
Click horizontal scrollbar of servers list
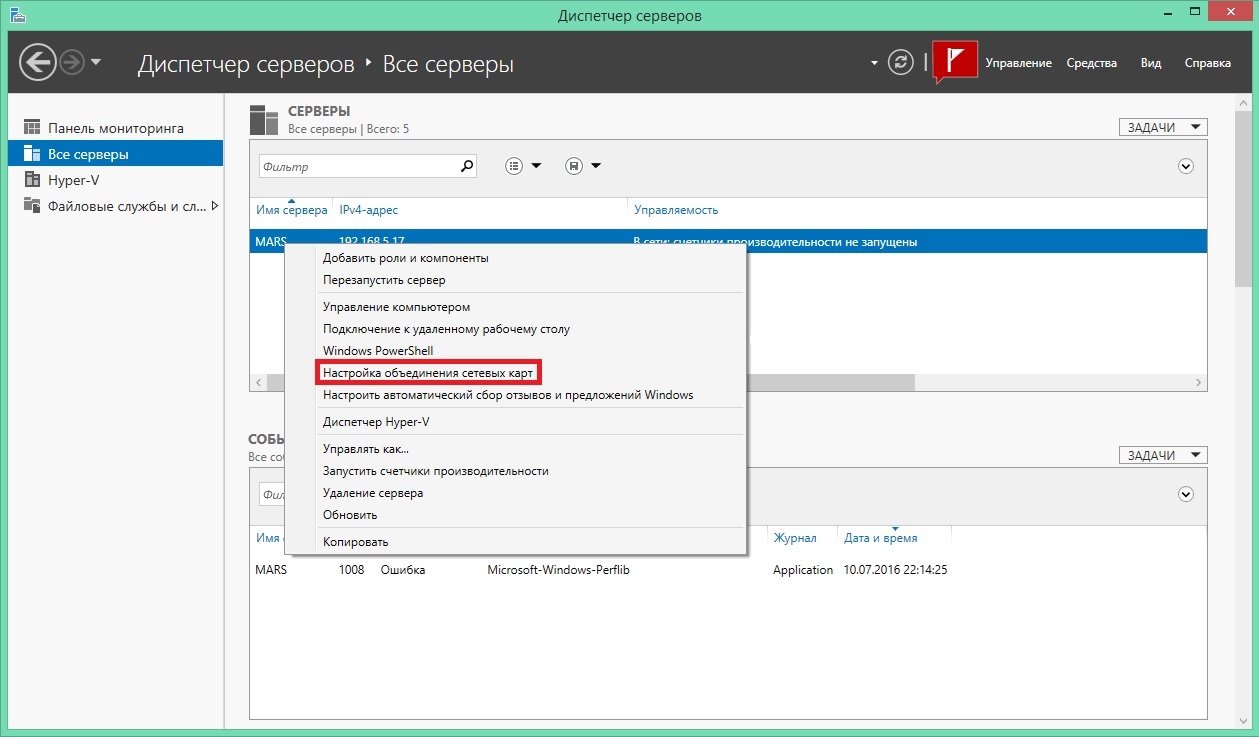coord(830,383)
